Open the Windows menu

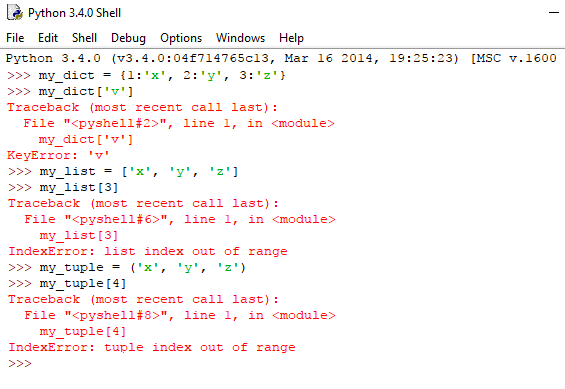[x=240, y=38]
